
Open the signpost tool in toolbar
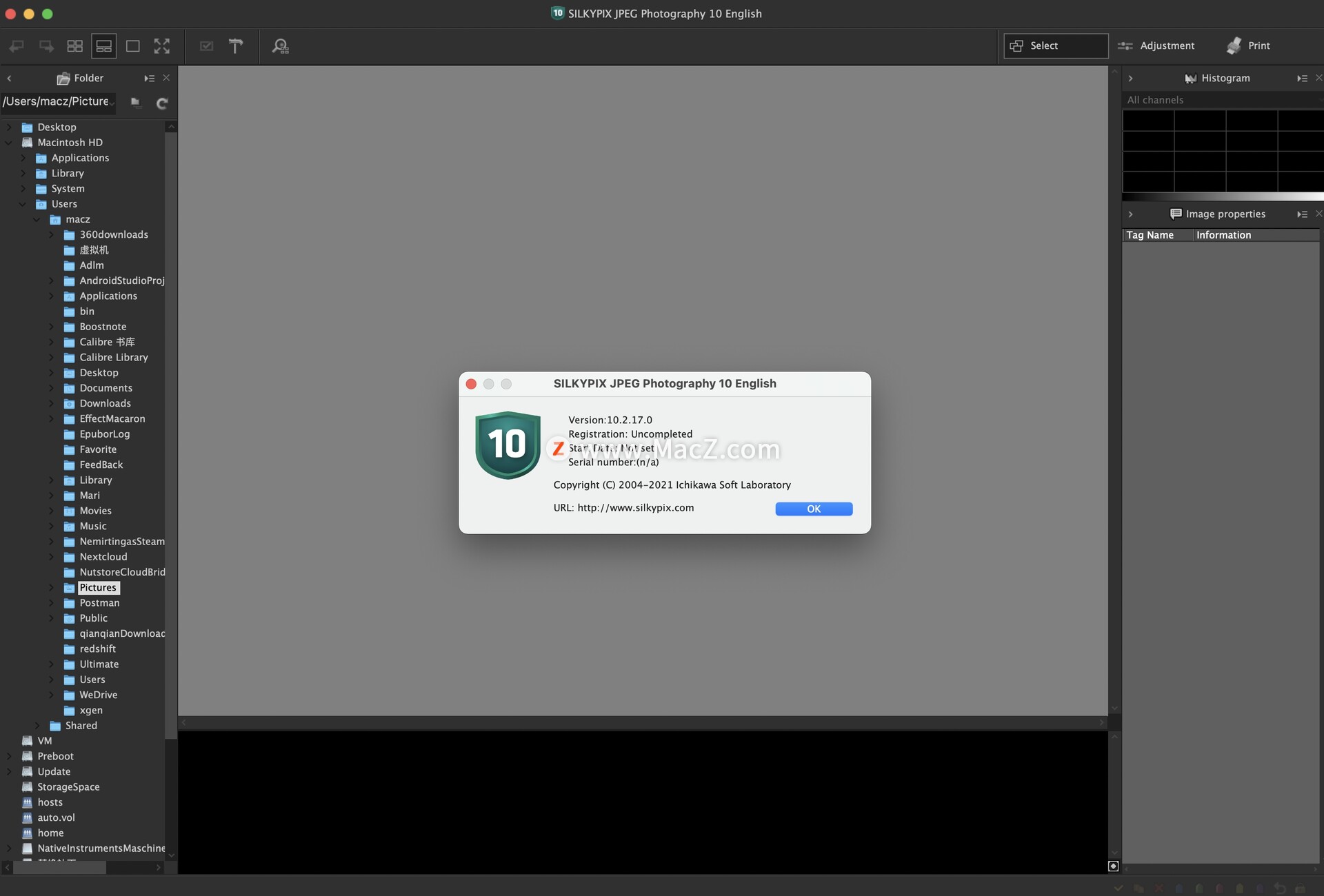pos(236,46)
